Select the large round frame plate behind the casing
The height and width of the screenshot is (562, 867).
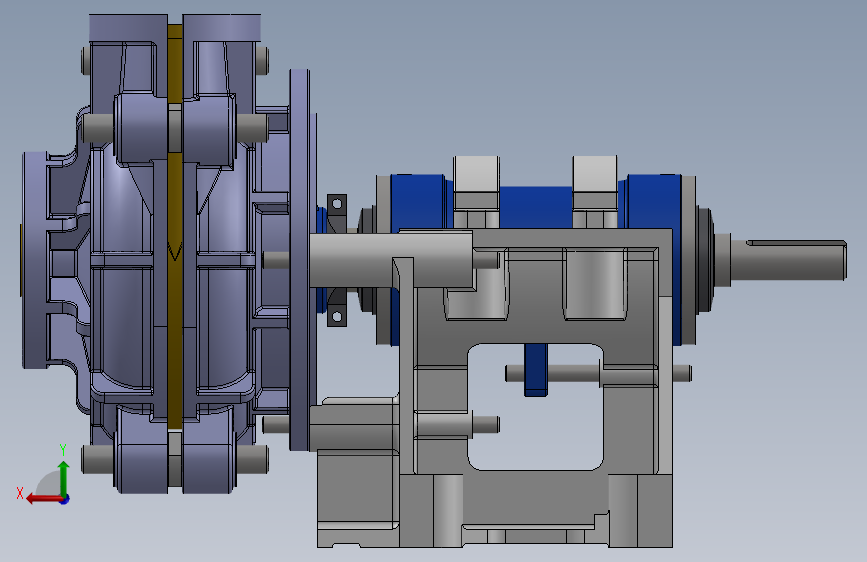pos(300,260)
